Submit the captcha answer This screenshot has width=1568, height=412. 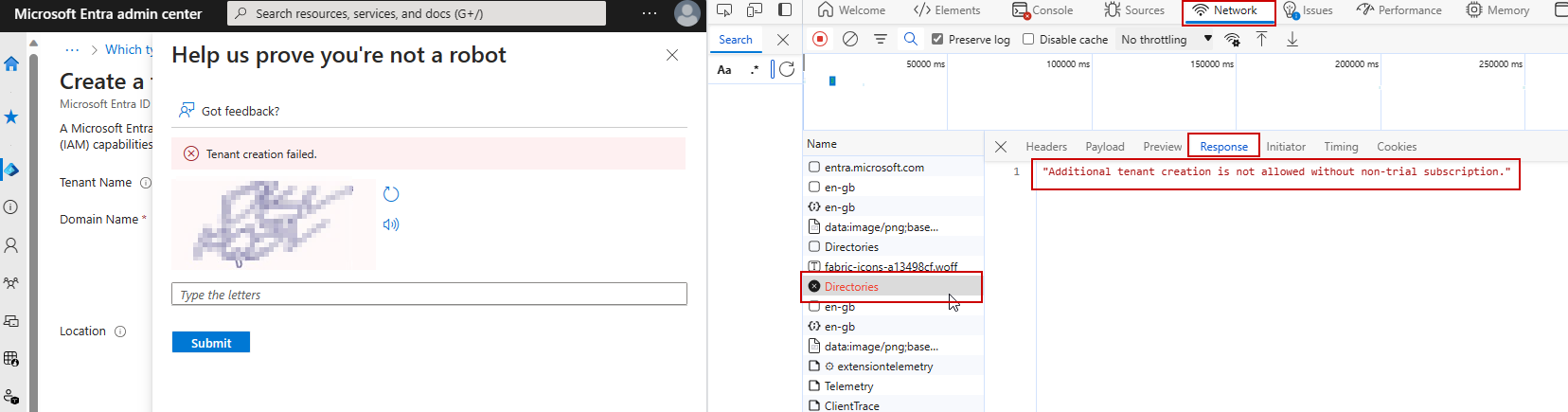[211, 342]
